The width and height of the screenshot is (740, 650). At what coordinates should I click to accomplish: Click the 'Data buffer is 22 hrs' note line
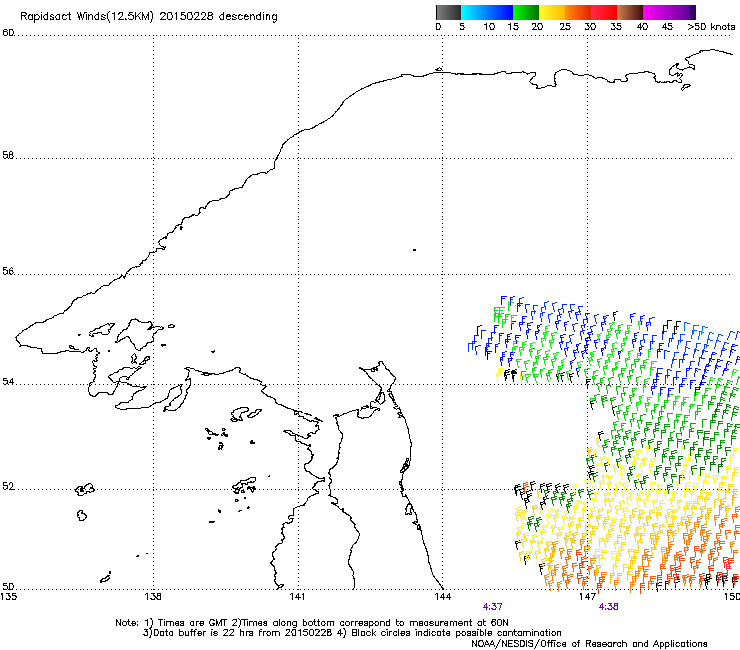pyautogui.click(x=352, y=633)
